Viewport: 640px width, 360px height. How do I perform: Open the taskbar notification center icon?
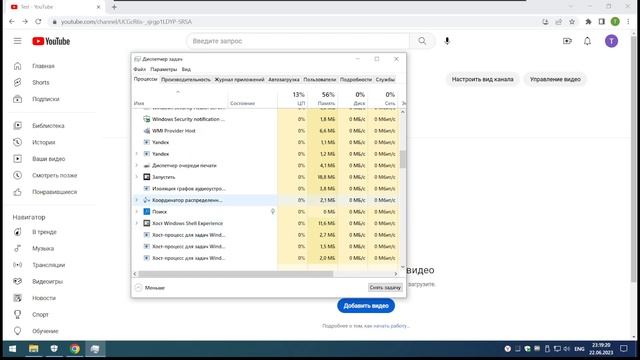pos(624,349)
